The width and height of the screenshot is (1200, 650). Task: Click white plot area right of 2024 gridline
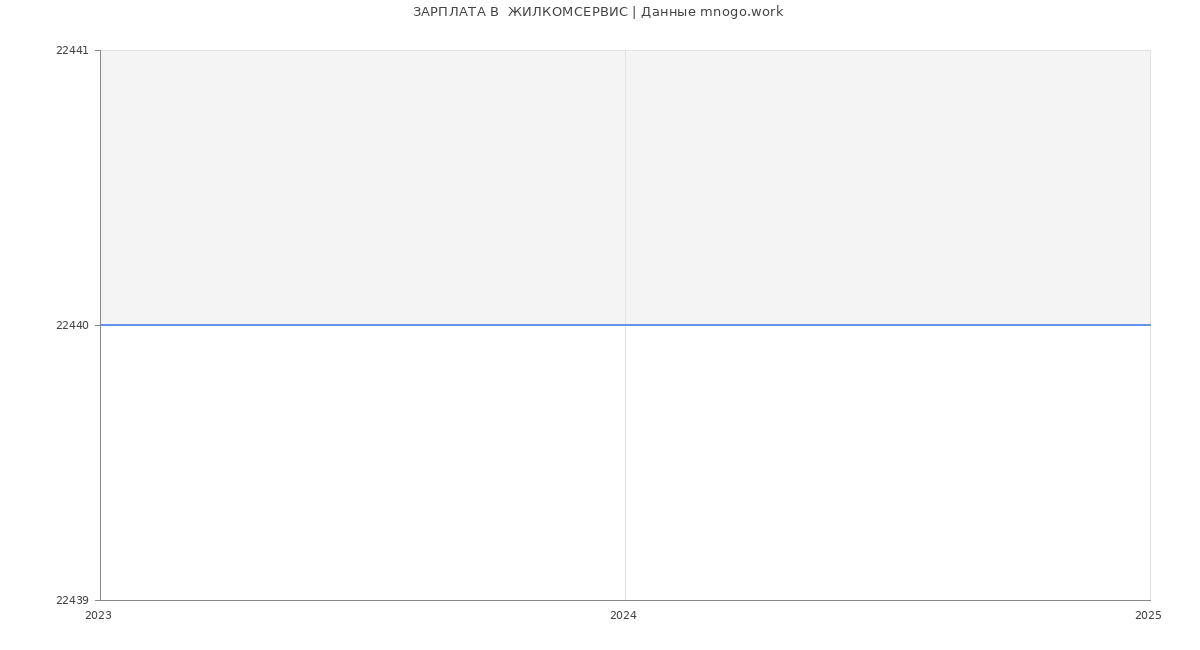tap(888, 462)
